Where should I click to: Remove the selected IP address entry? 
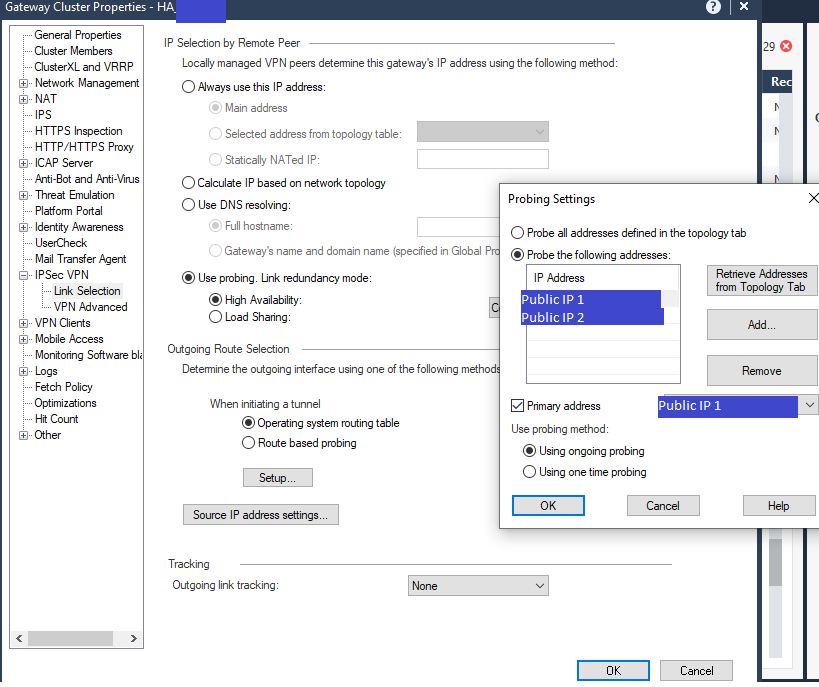pyautogui.click(x=762, y=370)
